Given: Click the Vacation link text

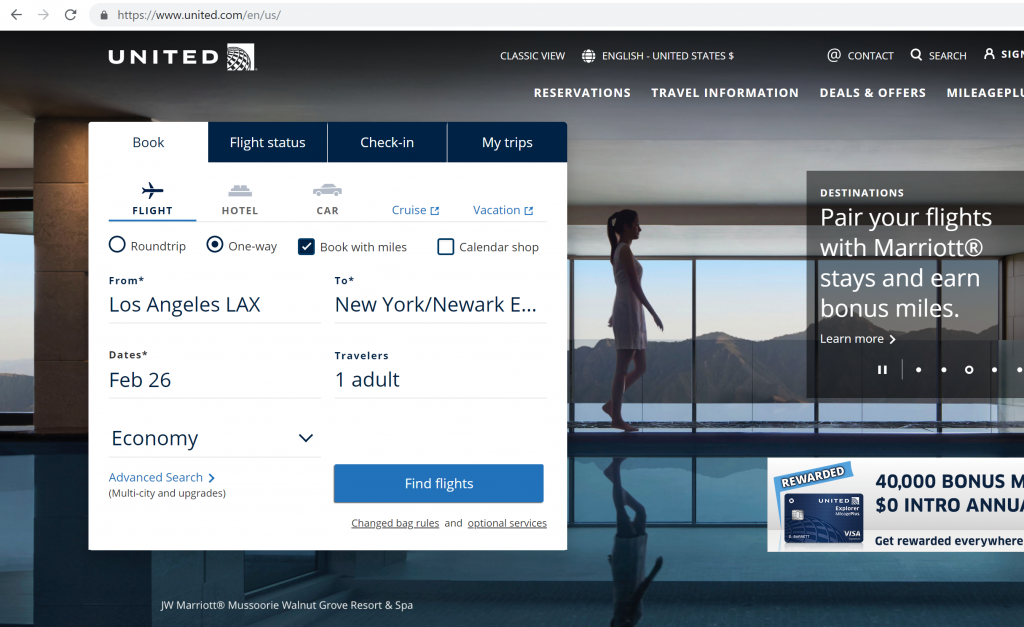Looking at the screenshot, I should [496, 210].
